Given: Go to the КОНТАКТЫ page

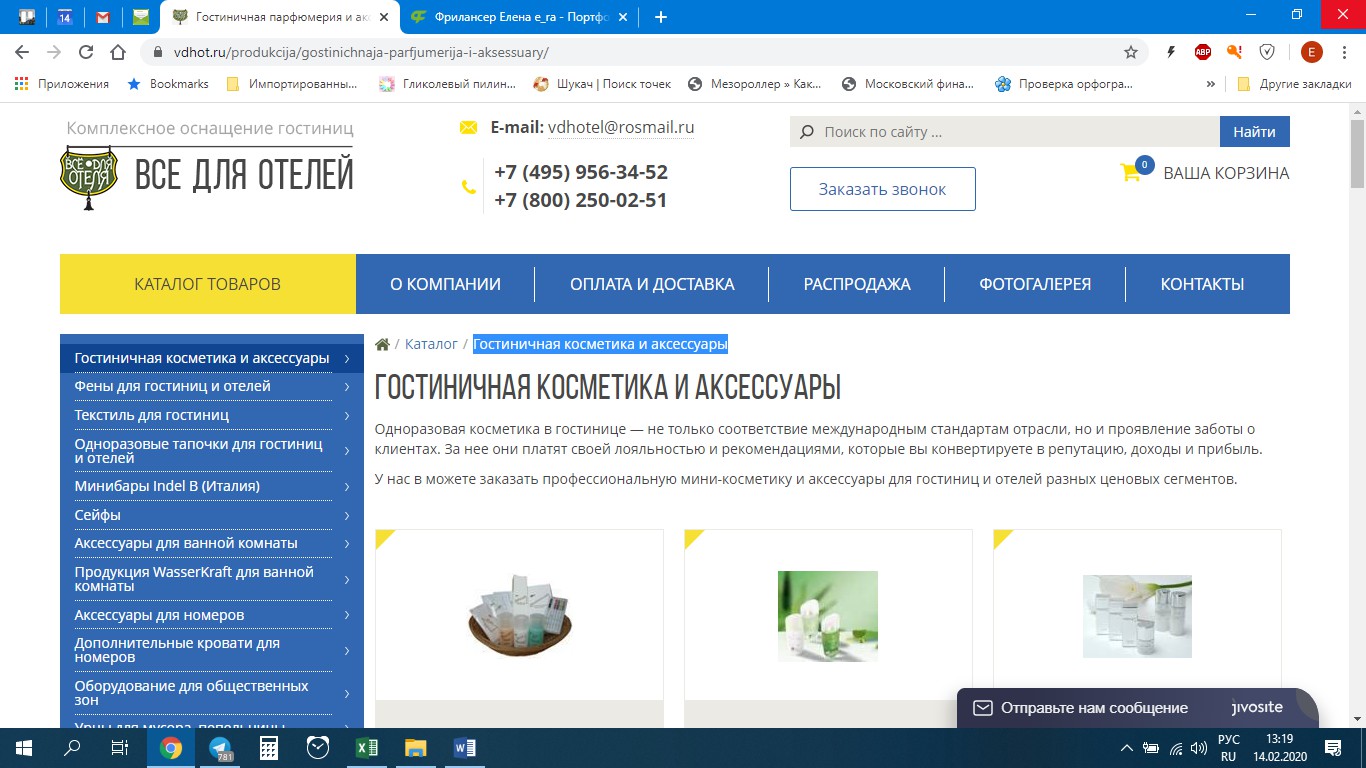Looking at the screenshot, I should (1202, 284).
